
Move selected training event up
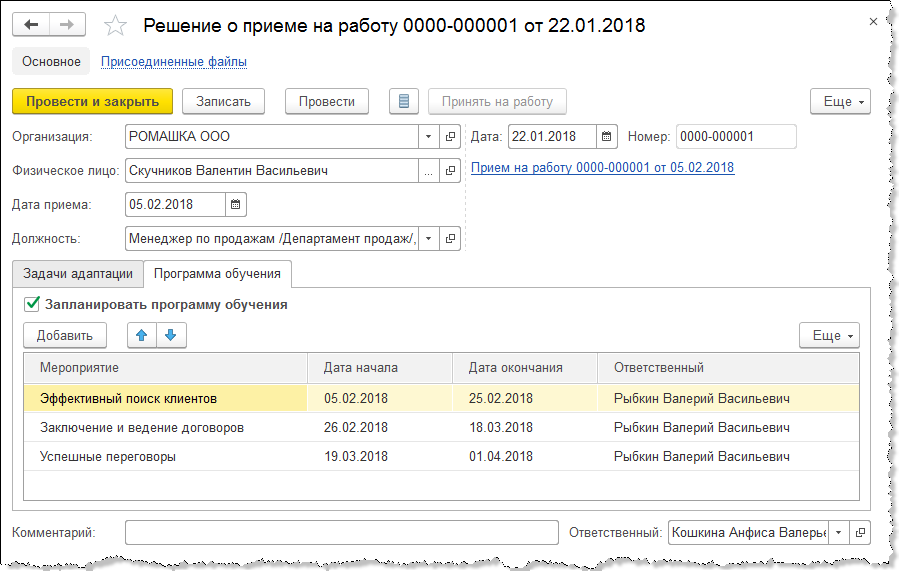click(x=141, y=335)
